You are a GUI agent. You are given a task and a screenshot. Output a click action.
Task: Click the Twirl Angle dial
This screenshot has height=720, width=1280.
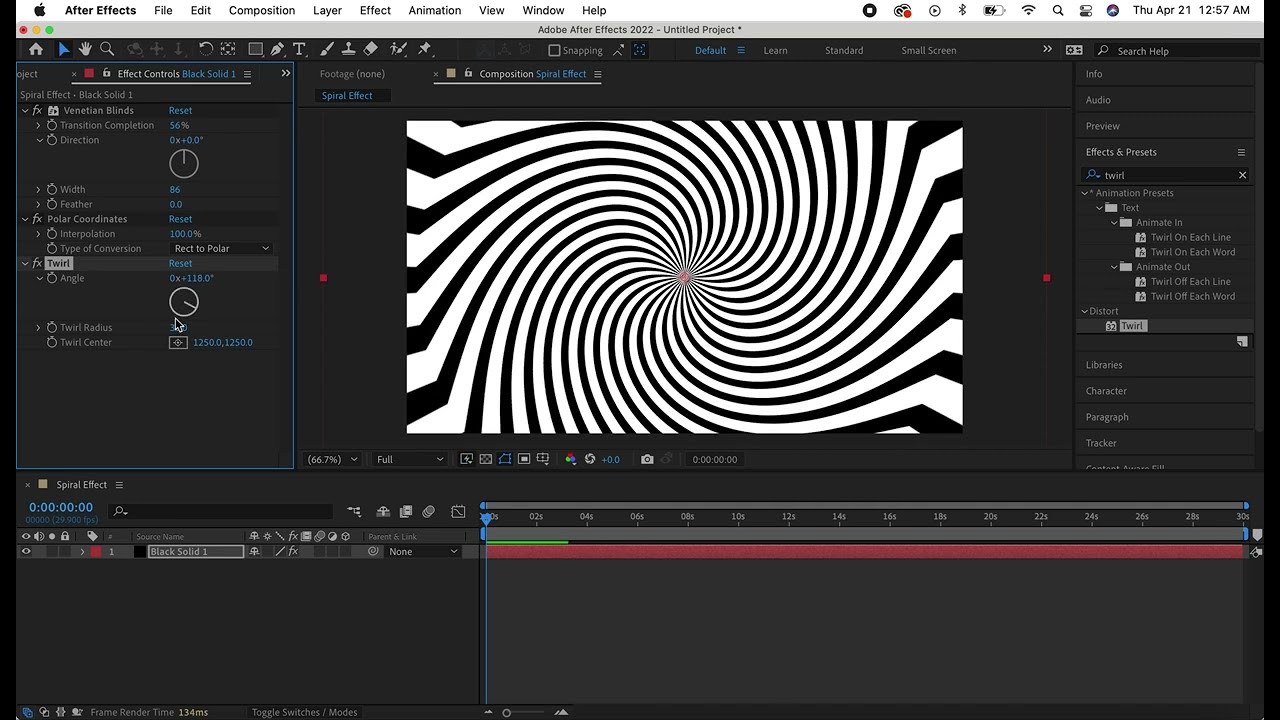point(184,302)
